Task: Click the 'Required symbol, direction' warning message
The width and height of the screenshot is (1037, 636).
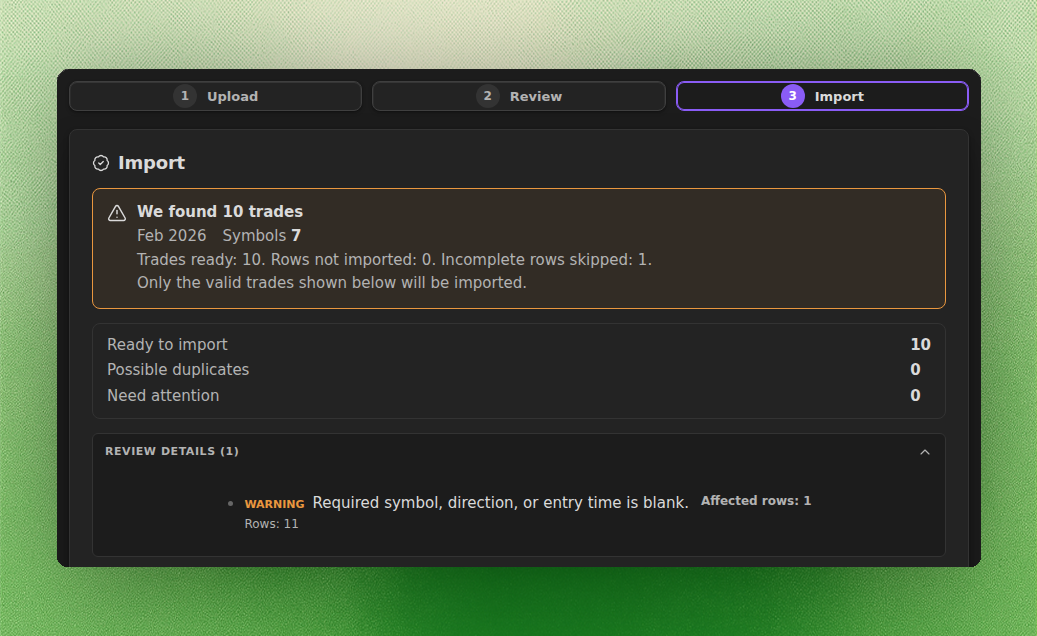Action: click(x=501, y=503)
